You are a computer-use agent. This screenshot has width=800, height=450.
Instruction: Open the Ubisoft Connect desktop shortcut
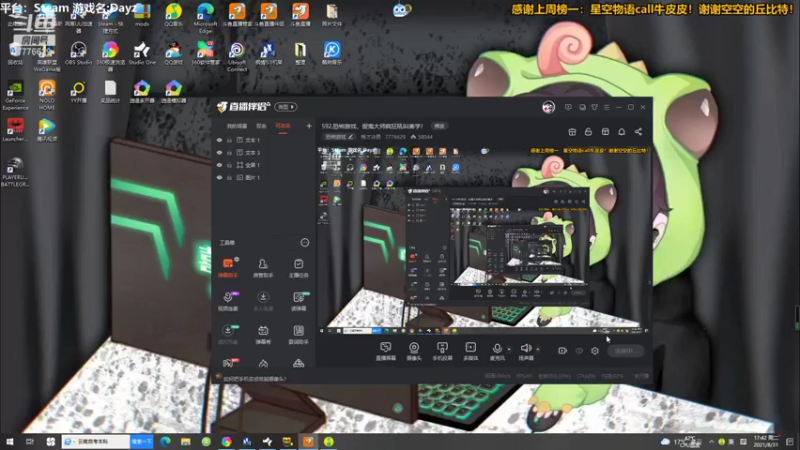click(237, 57)
